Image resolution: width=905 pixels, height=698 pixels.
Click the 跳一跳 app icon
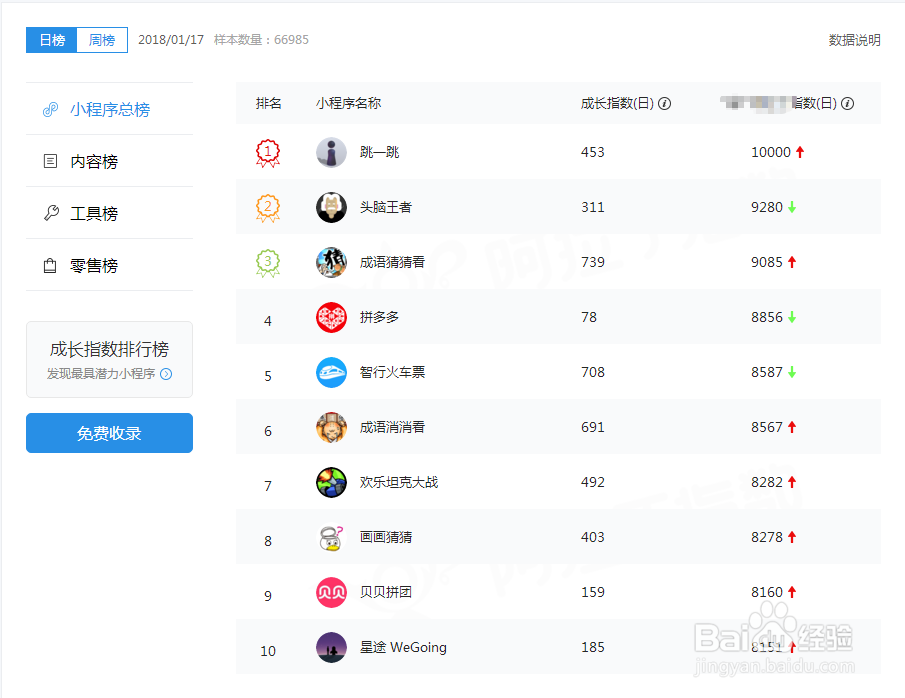331,152
